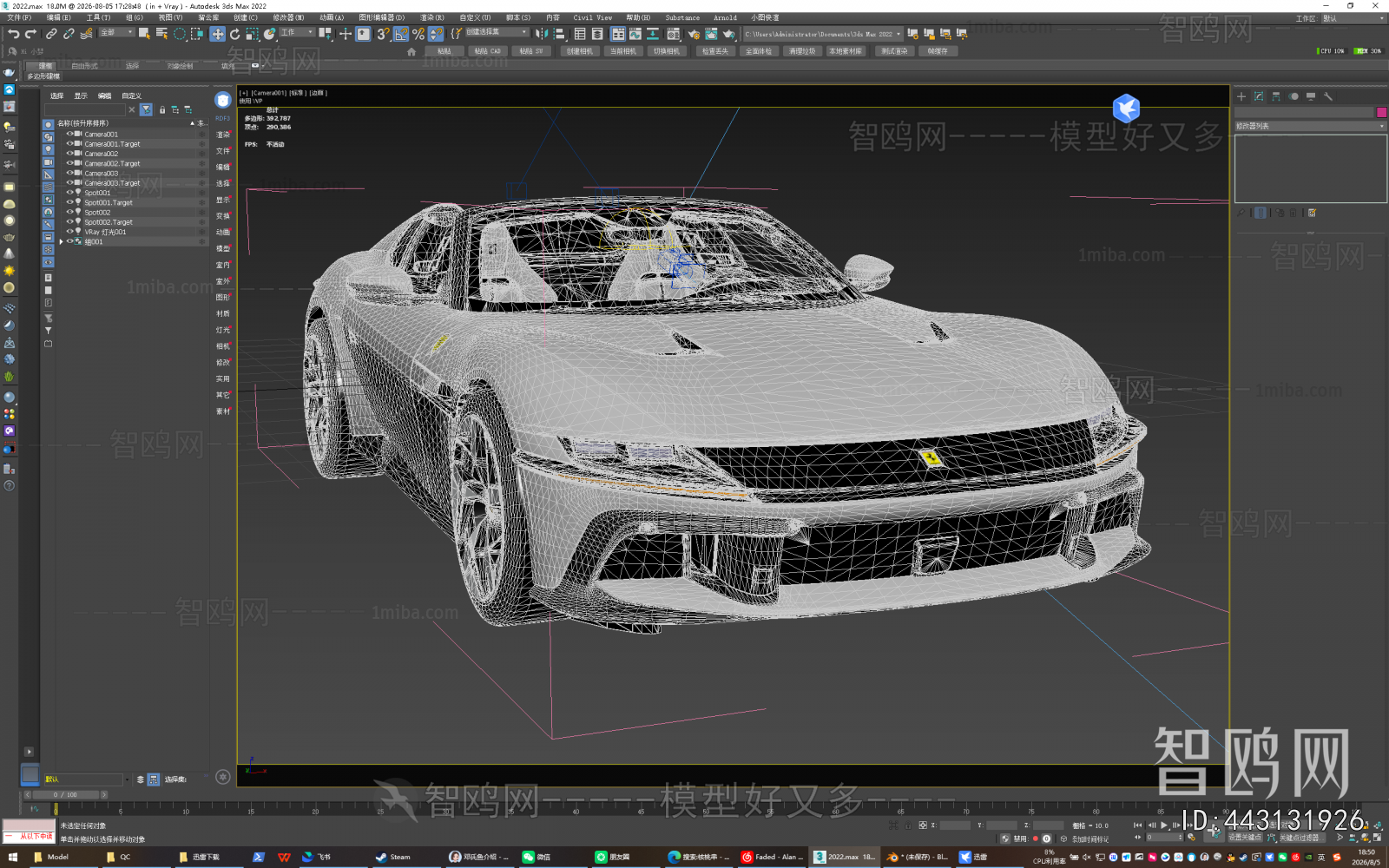
Task: Toggle the Angle Snap tool
Action: point(401,34)
